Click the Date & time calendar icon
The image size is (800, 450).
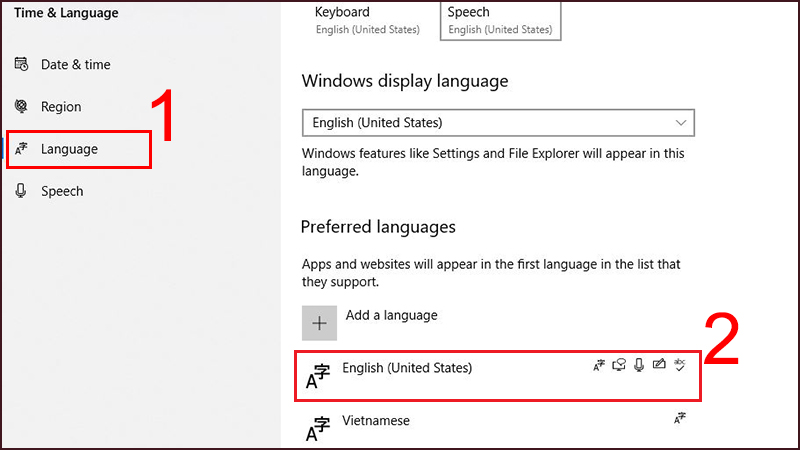click(x=21, y=65)
